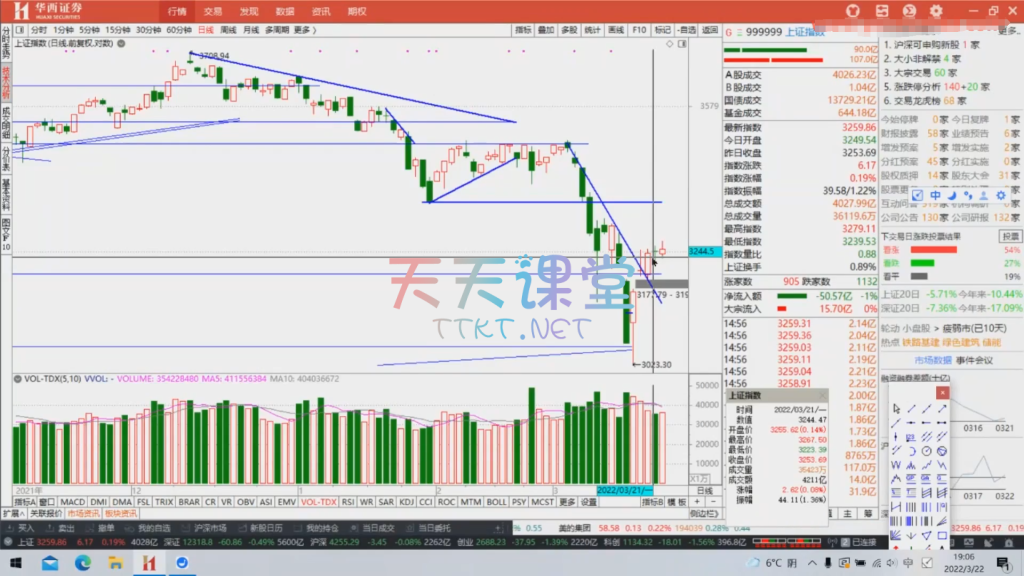Click the gear icon on floating IME toolbar

[x=1000, y=195]
